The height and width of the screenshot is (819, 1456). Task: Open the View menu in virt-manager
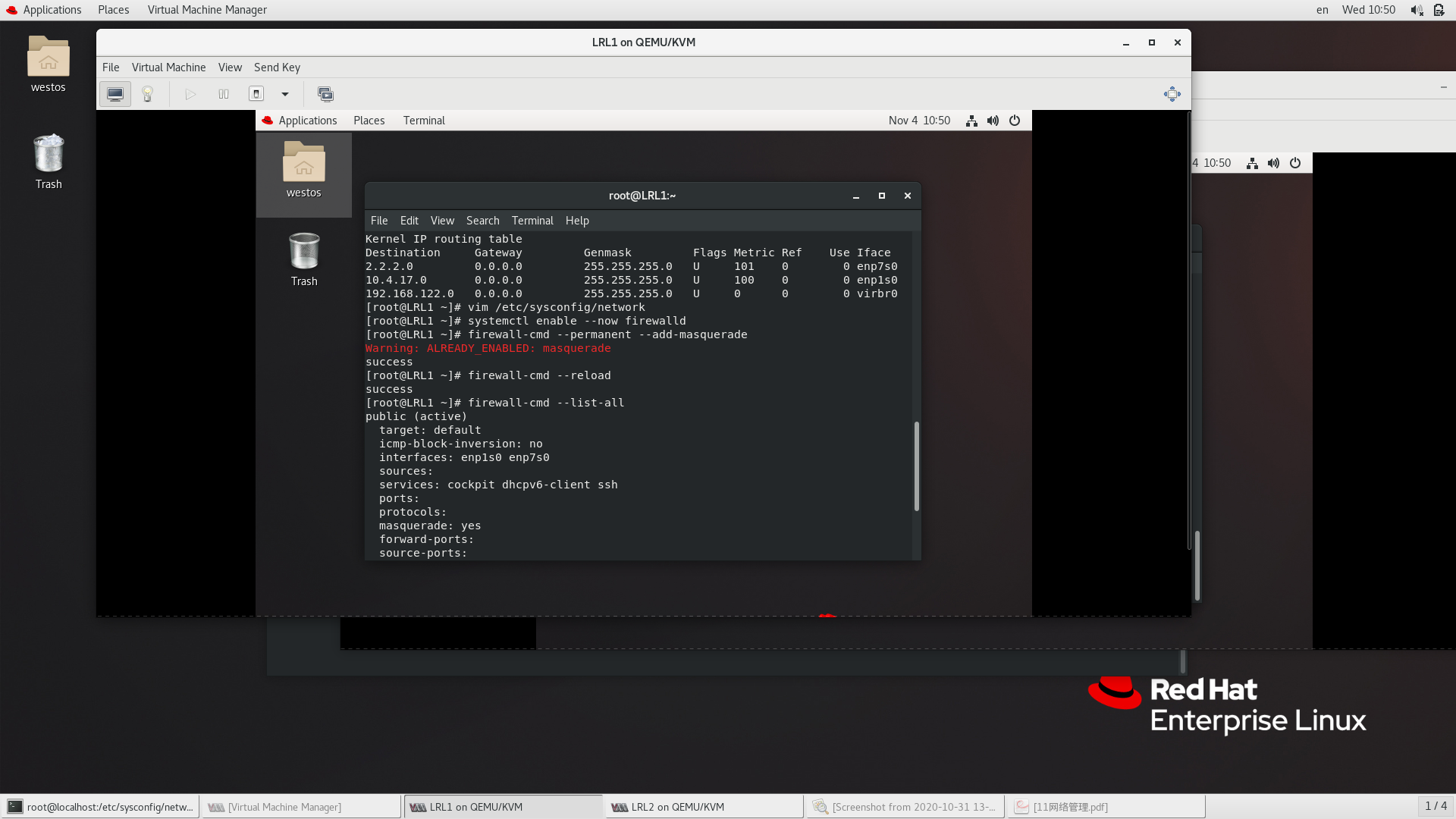coord(230,67)
